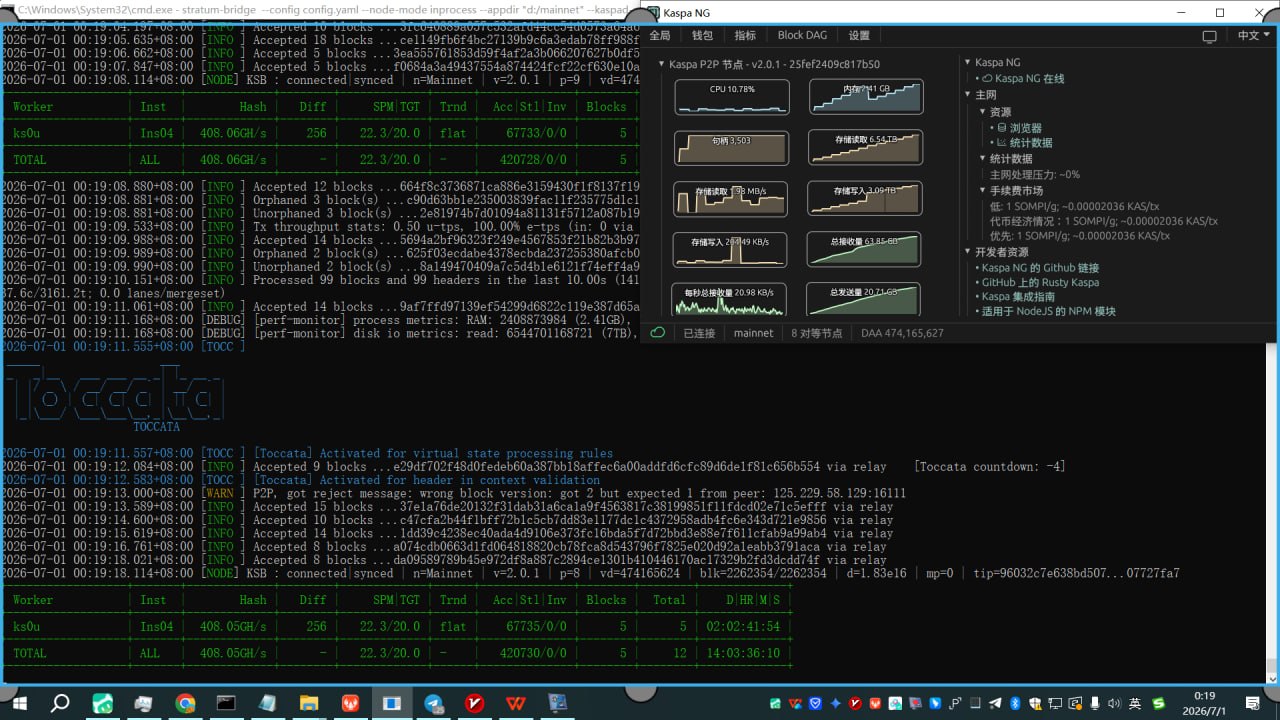Click the WPS Office taskbar icon
1280x720 pixels.
(x=516, y=703)
